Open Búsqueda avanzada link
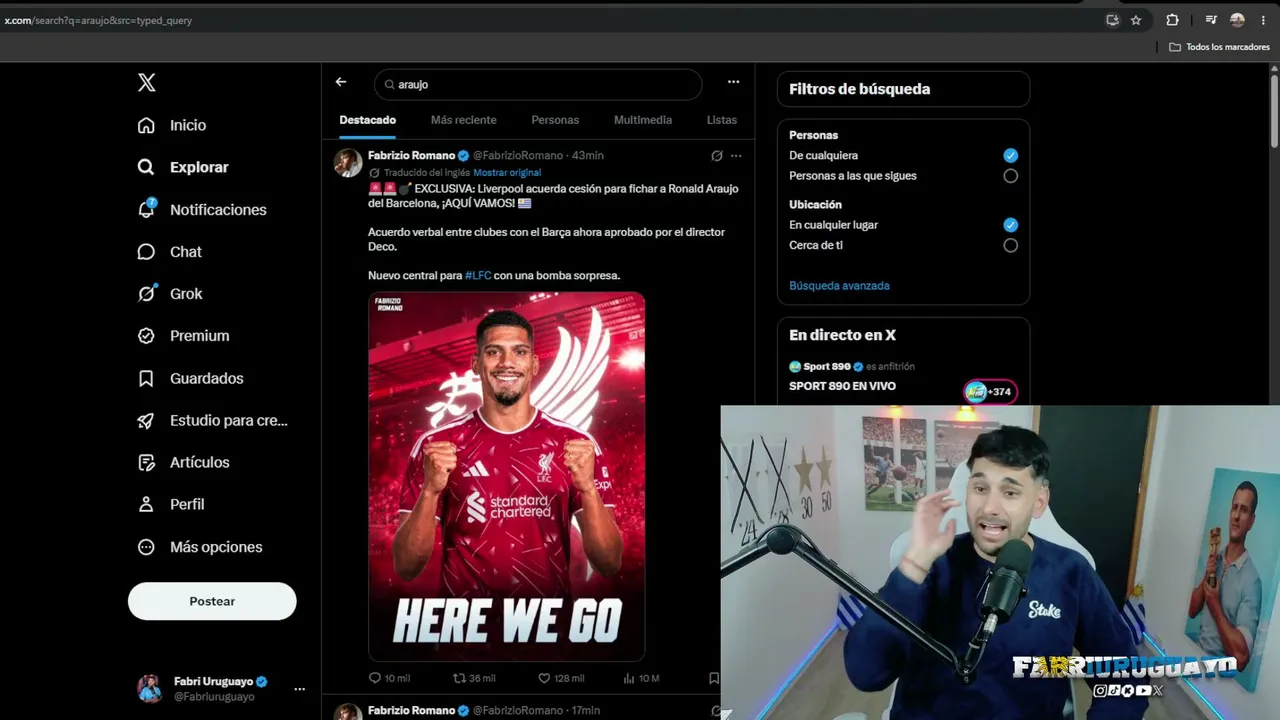 point(839,286)
